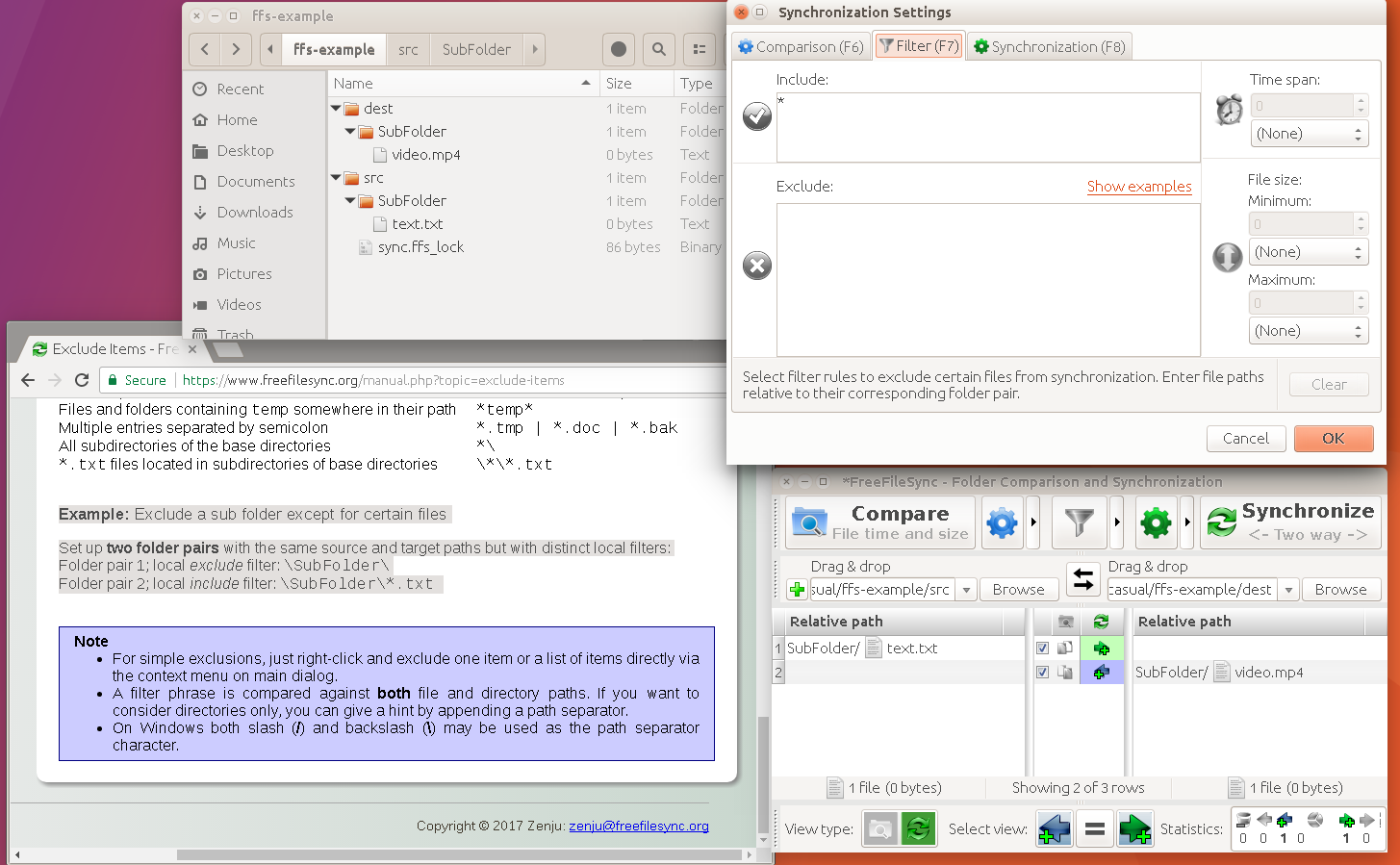Go forward in the ffs-example file manager
The height and width of the screenshot is (865, 1400).
pyautogui.click(x=237, y=49)
